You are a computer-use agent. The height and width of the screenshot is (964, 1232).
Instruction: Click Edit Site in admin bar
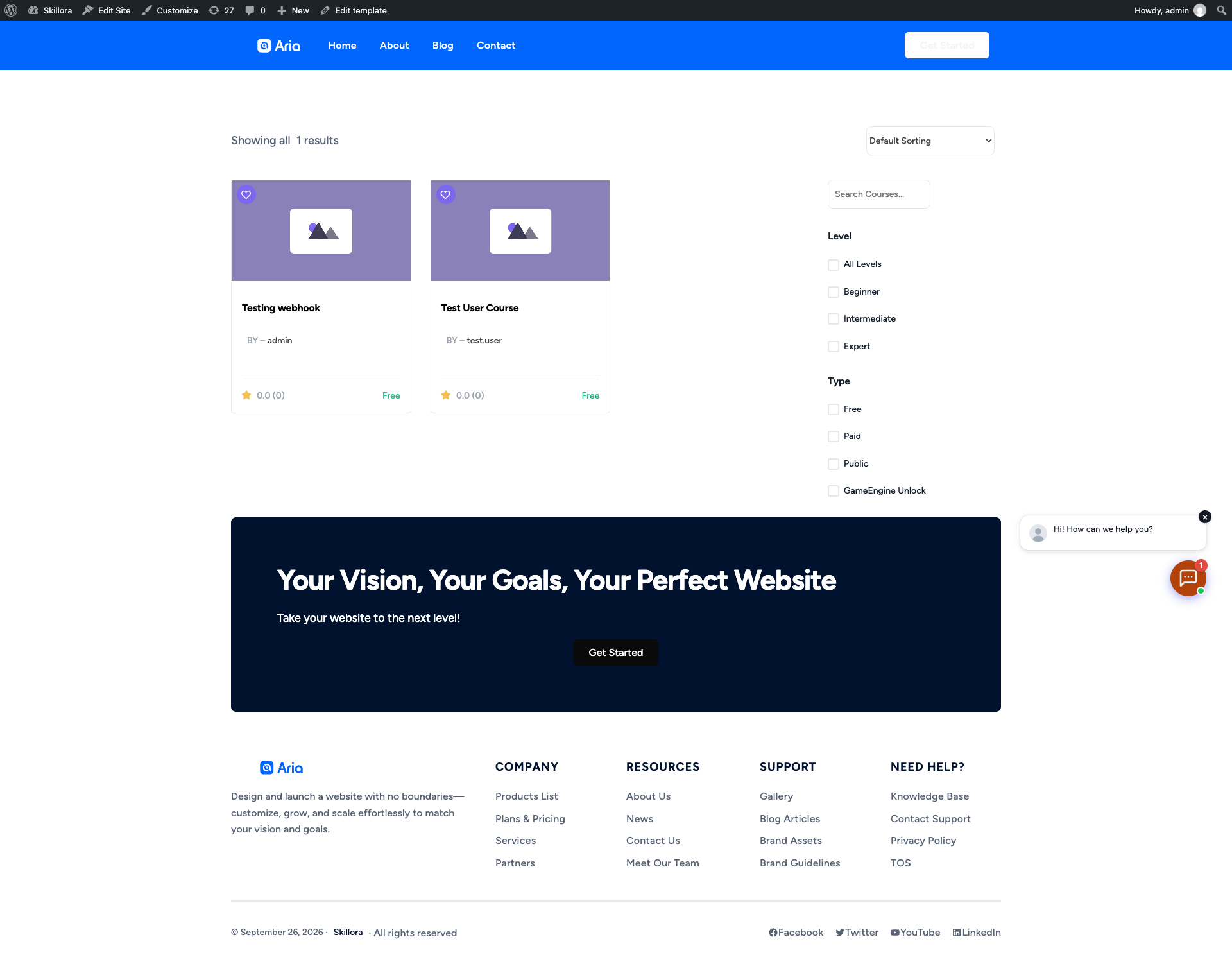pos(107,10)
